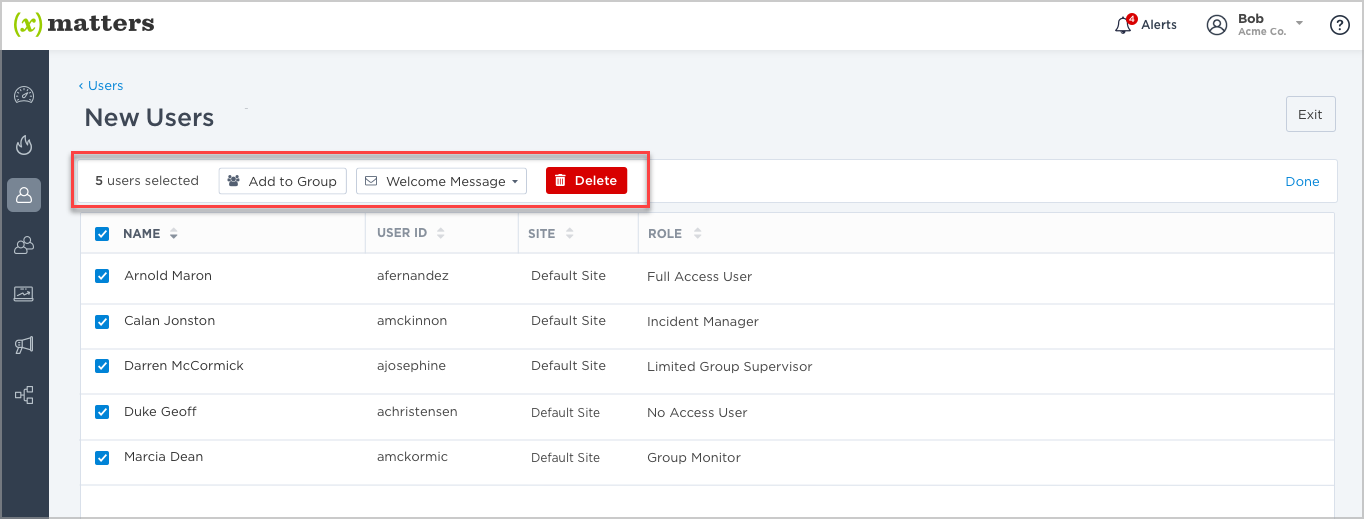Click the red Delete button
The width and height of the screenshot is (1364, 519).
586,180
